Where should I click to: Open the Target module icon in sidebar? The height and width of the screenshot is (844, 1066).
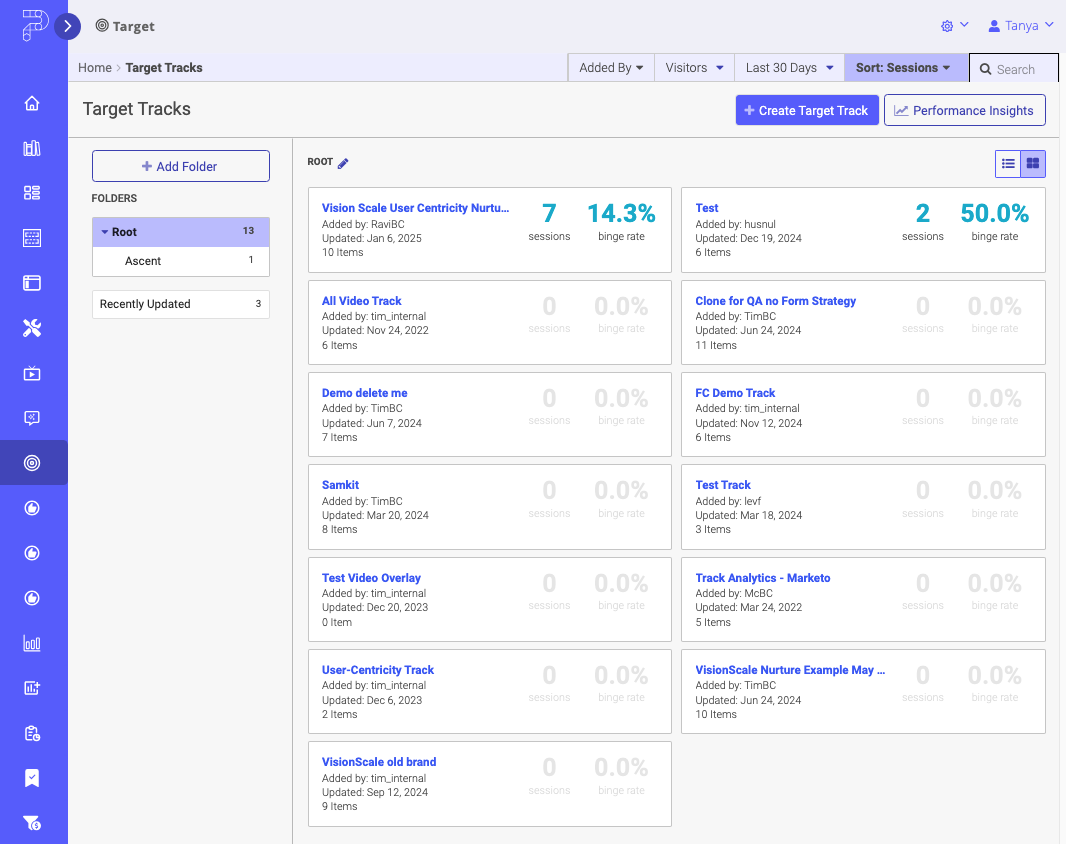coord(32,463)
